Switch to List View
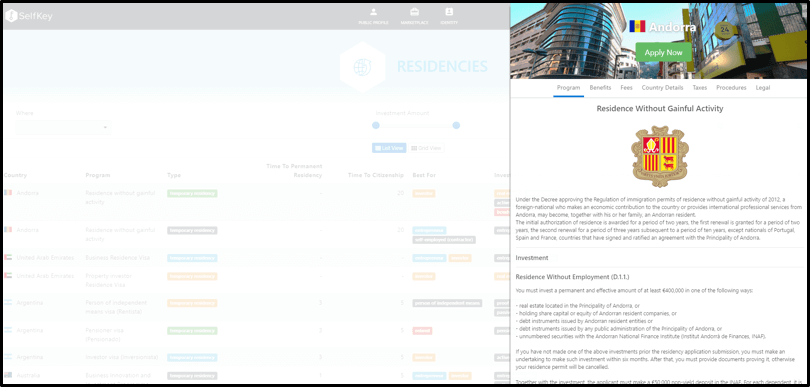Screen dimensions: 810x387 (x=389, y=148)
